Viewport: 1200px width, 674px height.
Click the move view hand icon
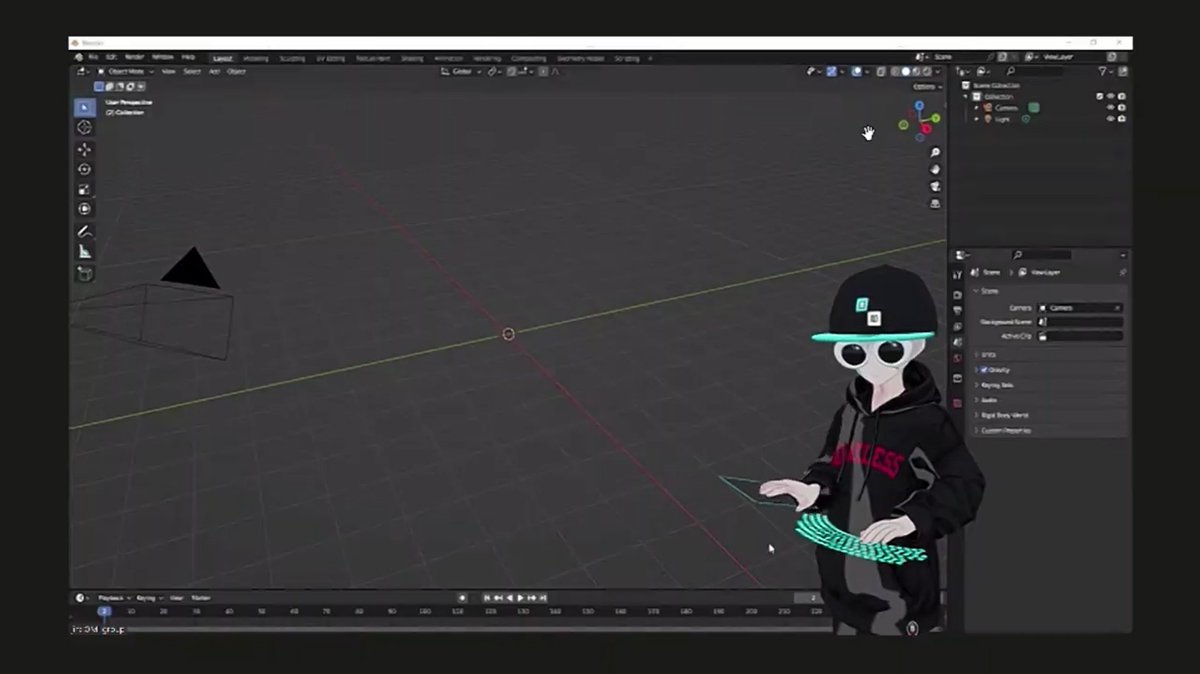click(x=935, y=170)
